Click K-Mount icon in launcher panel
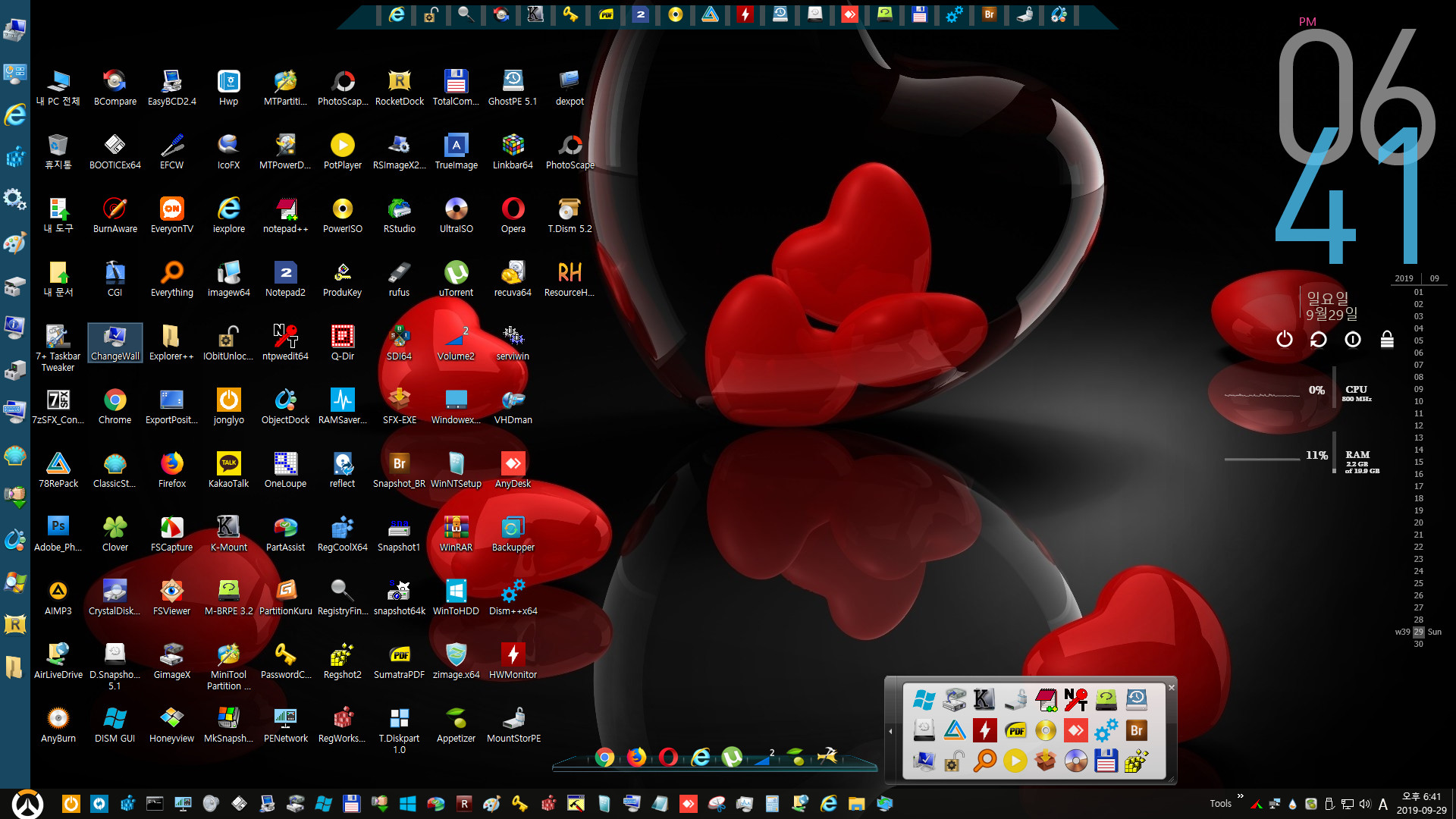 (x=984, y=699)
